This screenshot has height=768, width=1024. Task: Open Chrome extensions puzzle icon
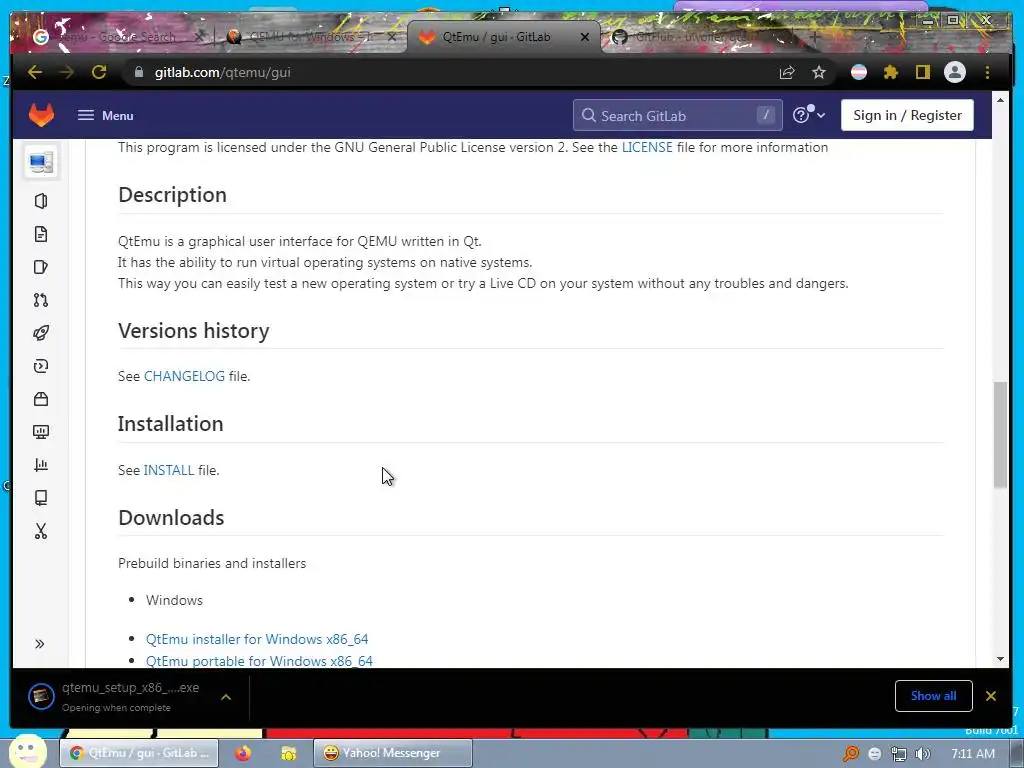click(891, 72)
